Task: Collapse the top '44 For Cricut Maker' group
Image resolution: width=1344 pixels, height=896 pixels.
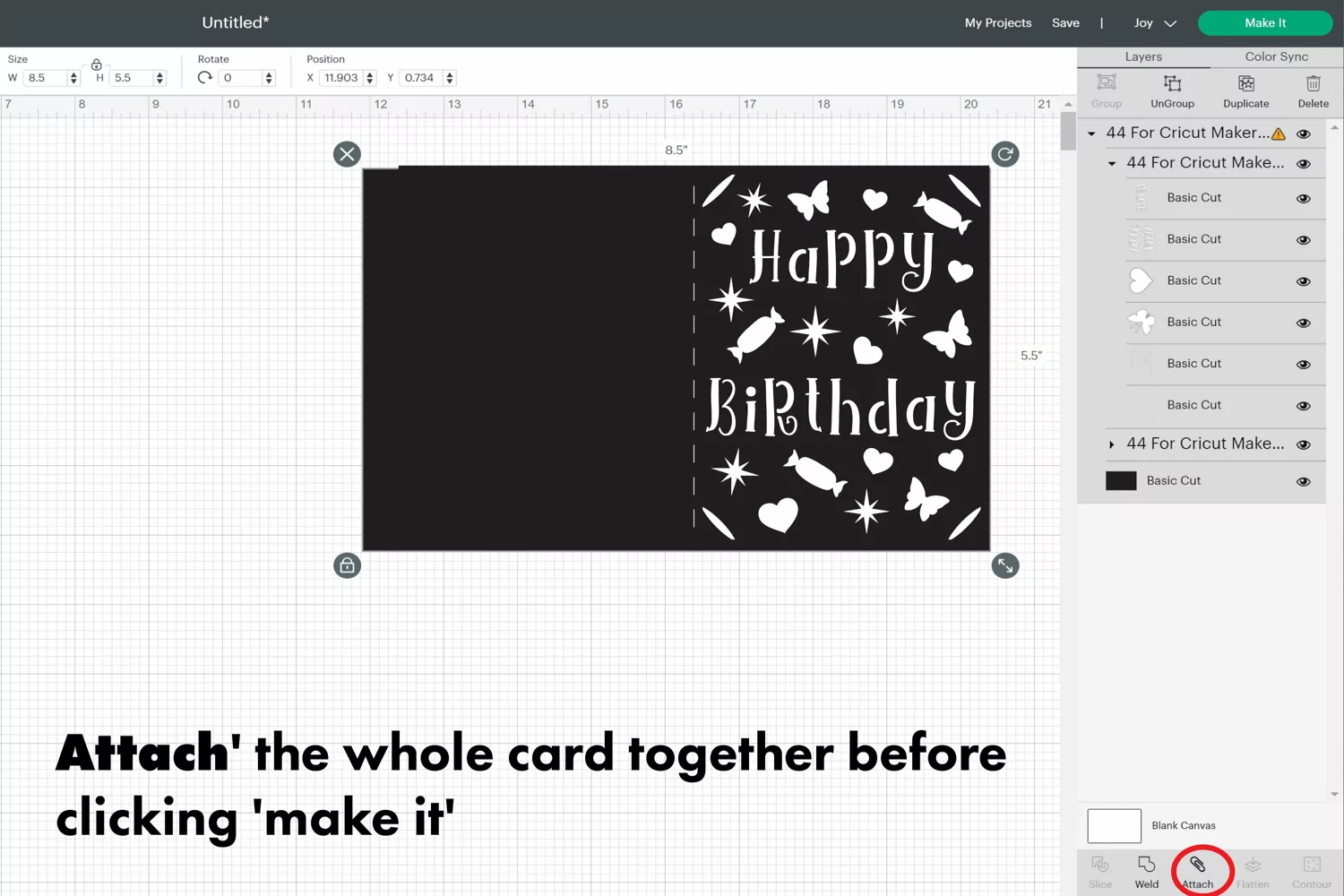Action: click(x=1091, y=134)
